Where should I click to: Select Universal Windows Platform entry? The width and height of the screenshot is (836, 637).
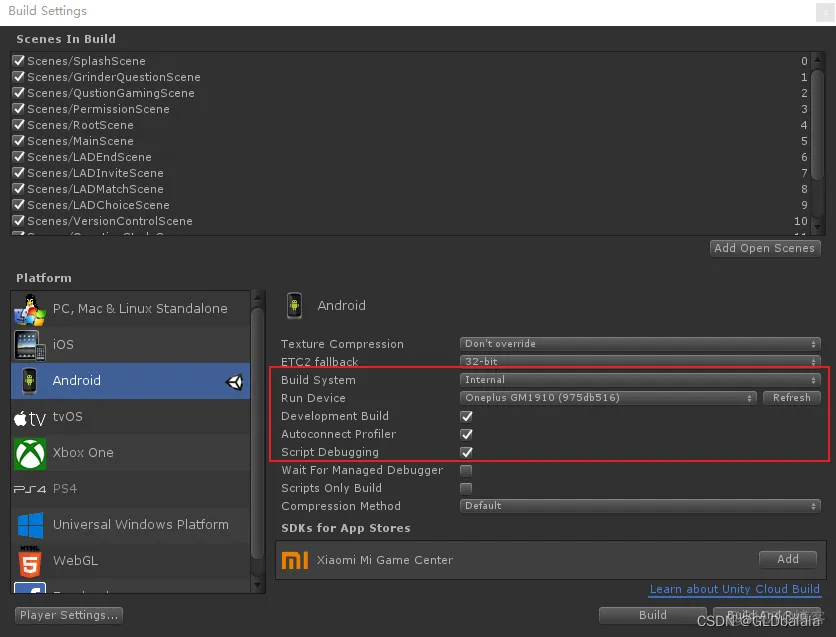click(x=131, y=525)
